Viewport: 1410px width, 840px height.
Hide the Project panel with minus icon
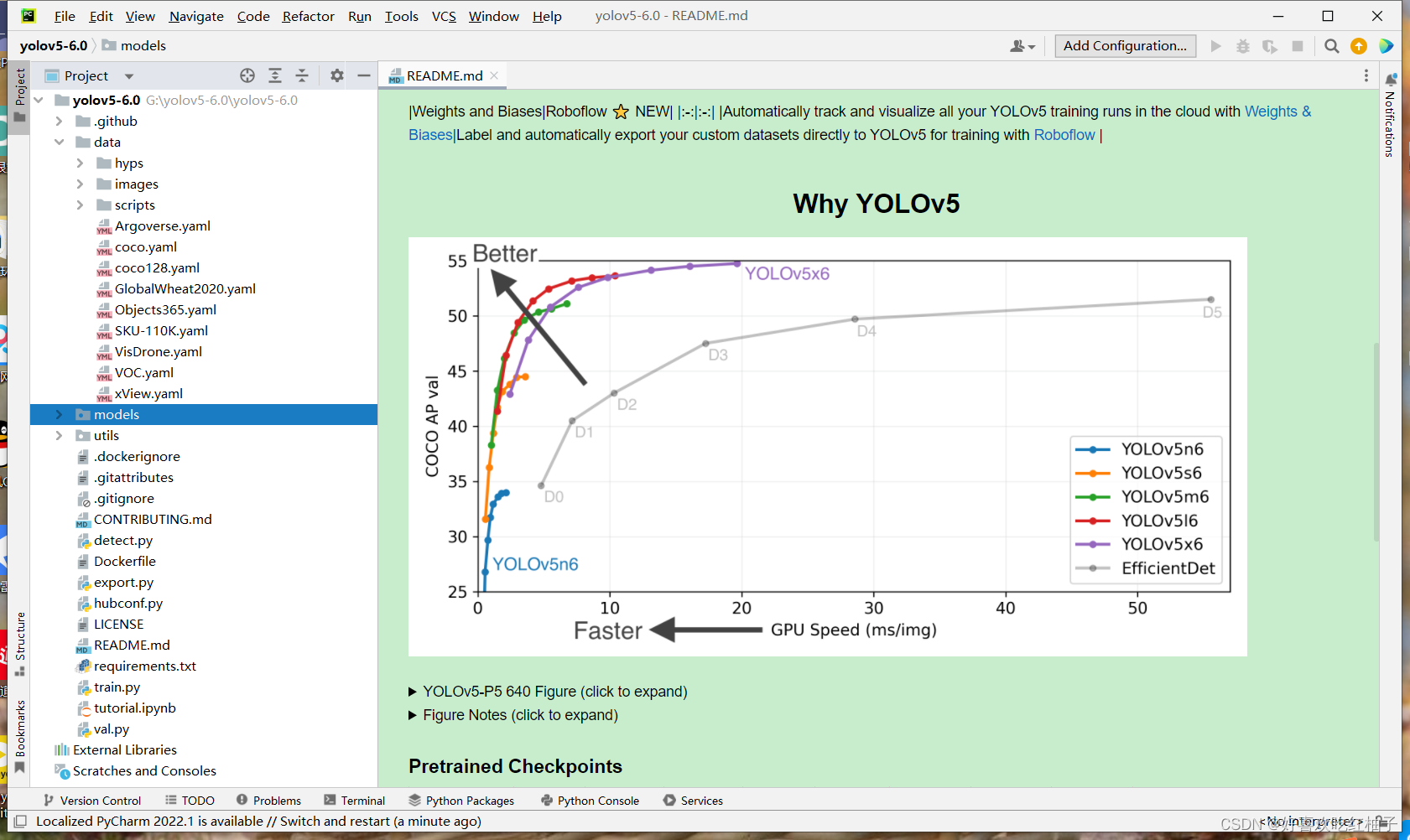[364, 75]
